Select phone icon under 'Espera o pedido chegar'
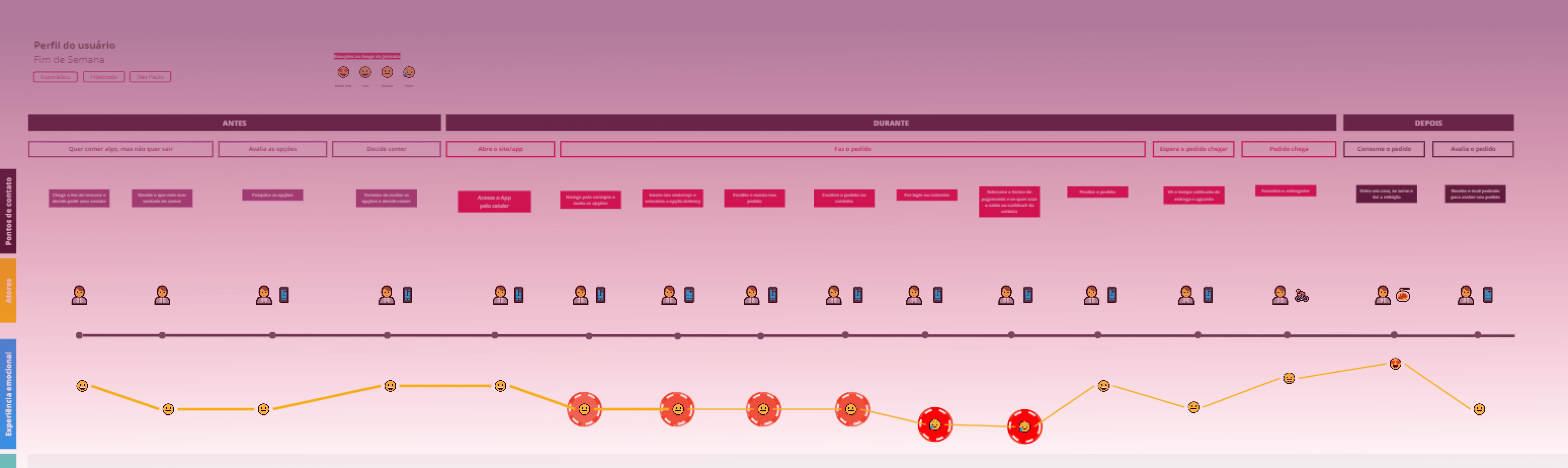1568x468 pixels. pos(1208,295)
